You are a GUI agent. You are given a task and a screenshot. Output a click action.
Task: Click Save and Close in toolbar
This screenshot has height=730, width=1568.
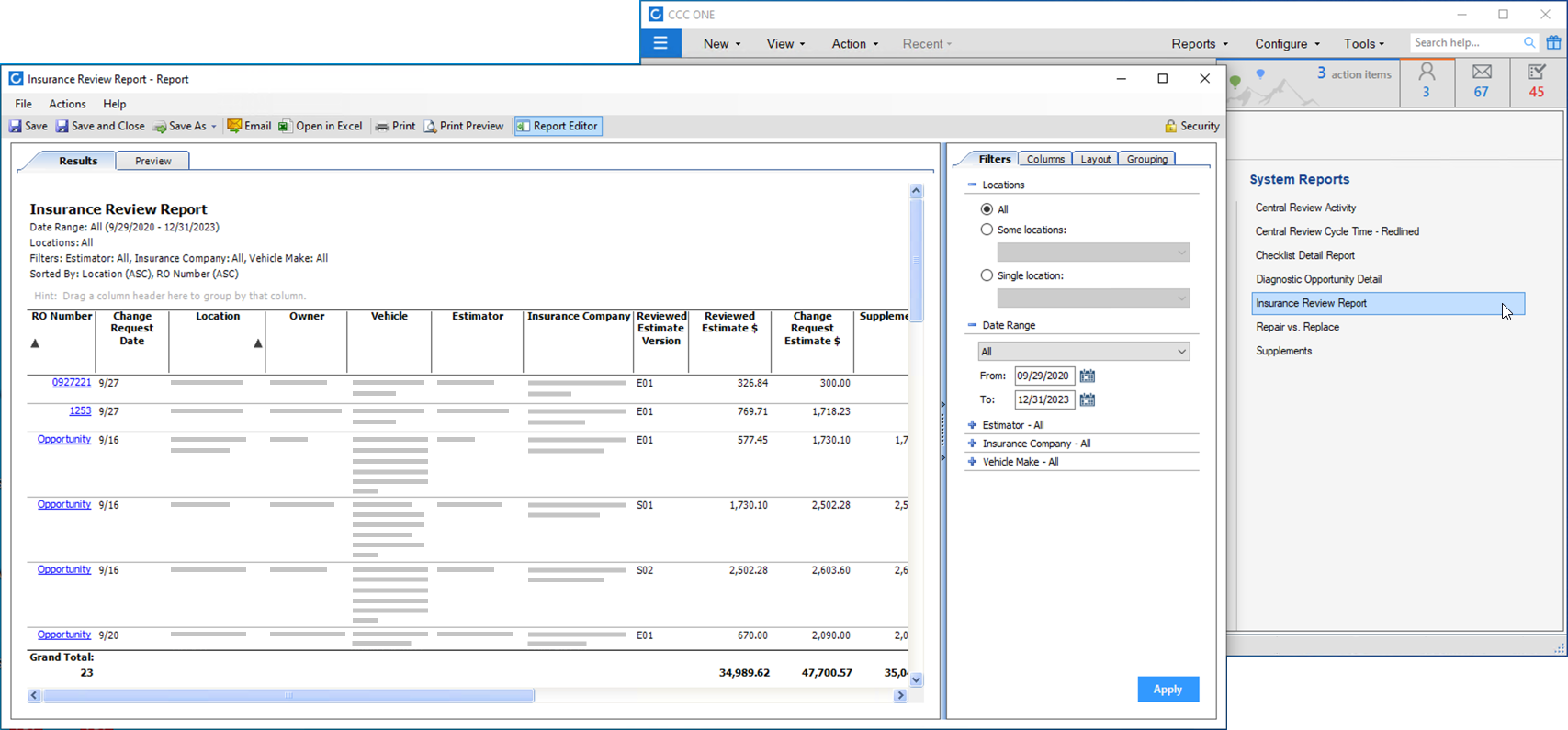pos(100,126)
